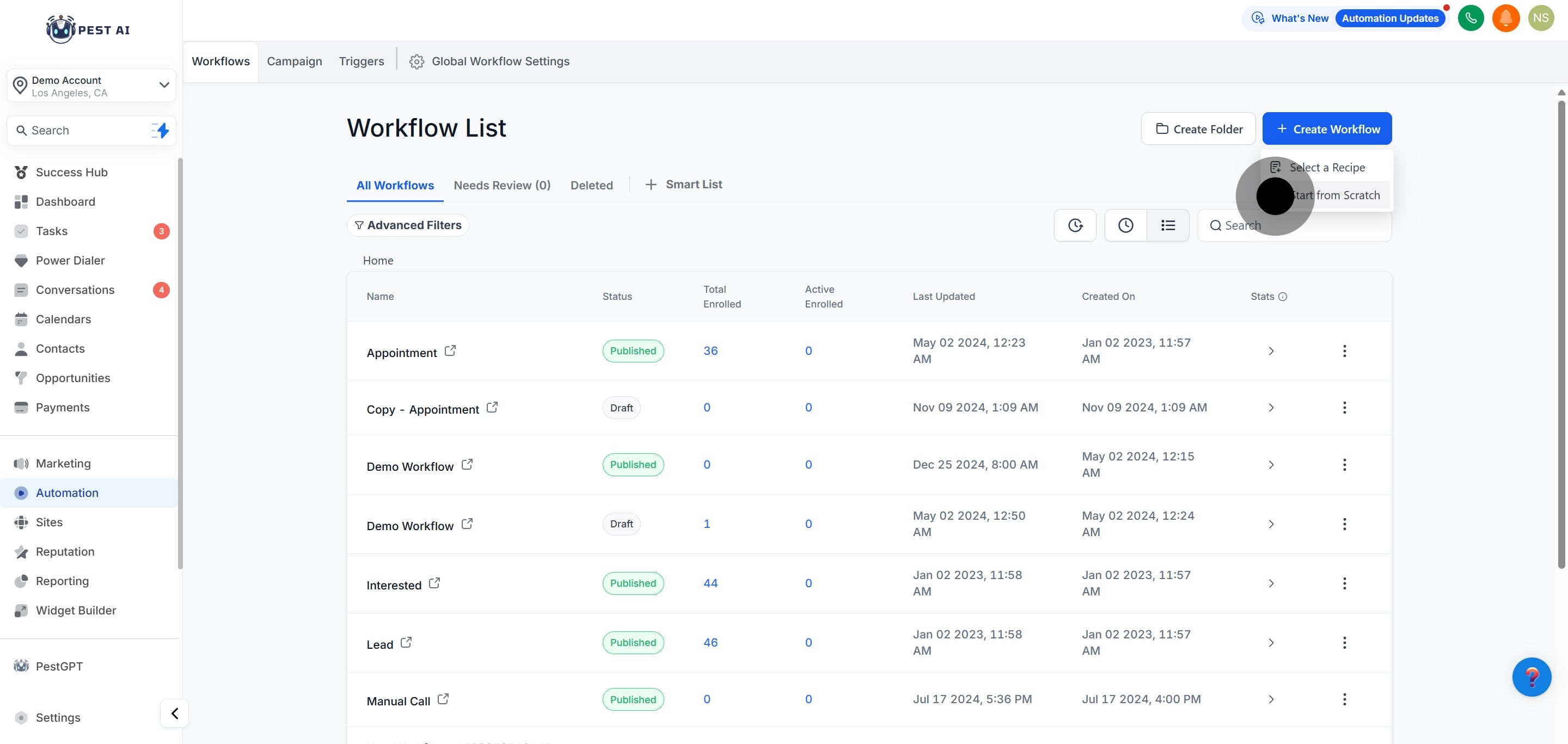Click the green phone call icon
1568x744 pixels.
[1471, 19]
